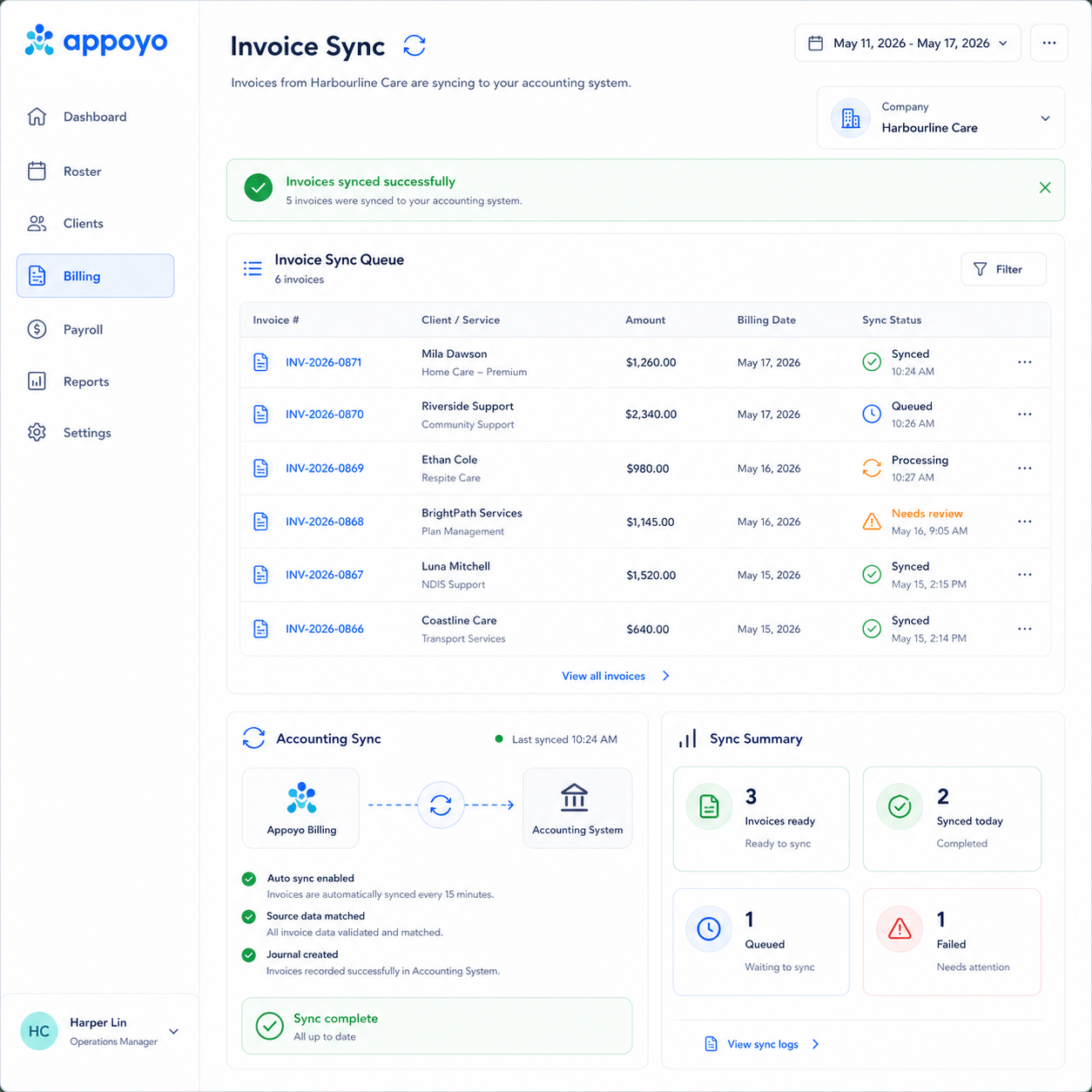Open invoice INV-2026-0867
The width and height of the screenshot is (1092, 1092).
[x=325, y=575]
